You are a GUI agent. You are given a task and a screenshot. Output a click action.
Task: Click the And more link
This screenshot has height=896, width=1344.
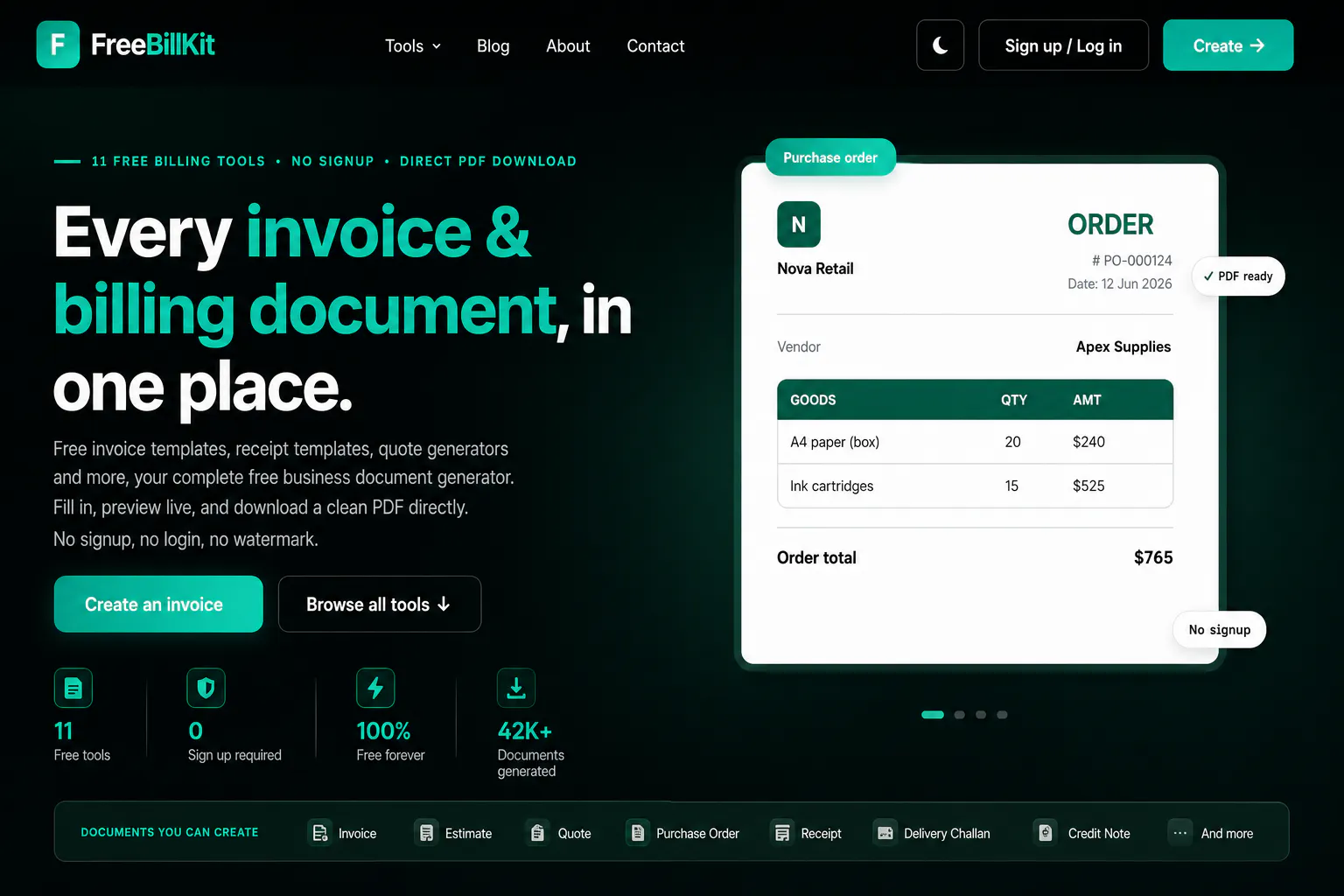click(1227, 834)
